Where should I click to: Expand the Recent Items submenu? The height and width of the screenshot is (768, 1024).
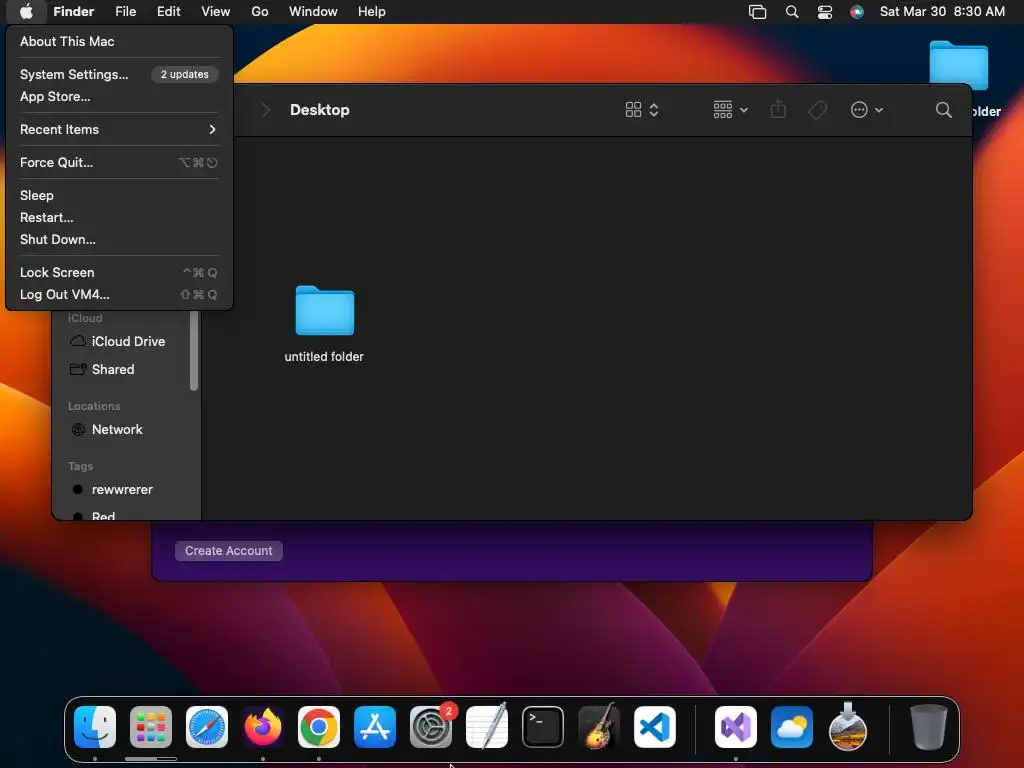(119, 129)
